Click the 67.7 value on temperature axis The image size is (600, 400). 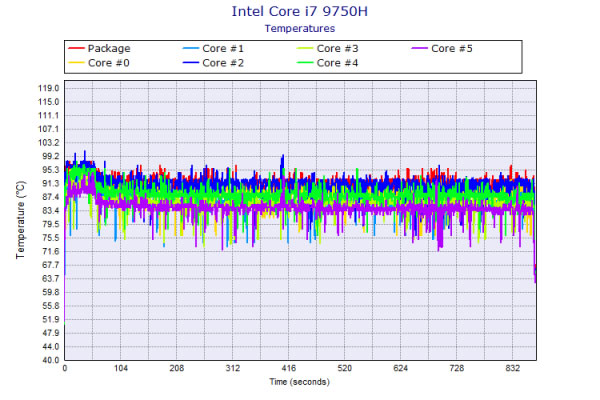click(51, 265)
